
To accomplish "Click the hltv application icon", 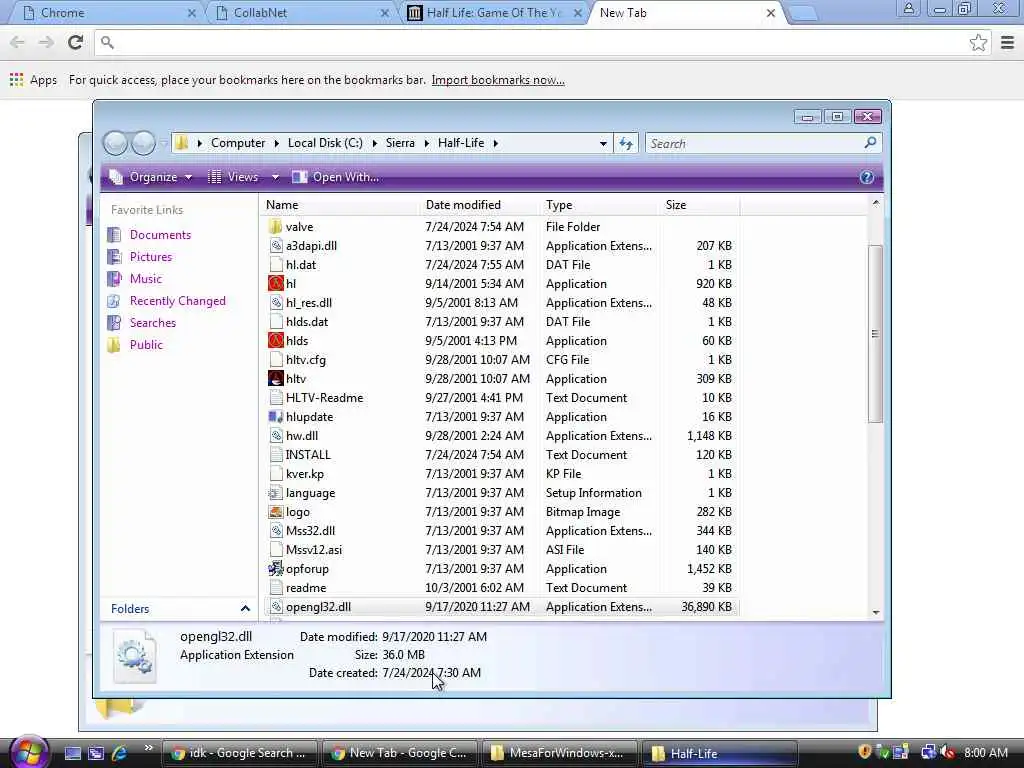I will tap(276, 378).
